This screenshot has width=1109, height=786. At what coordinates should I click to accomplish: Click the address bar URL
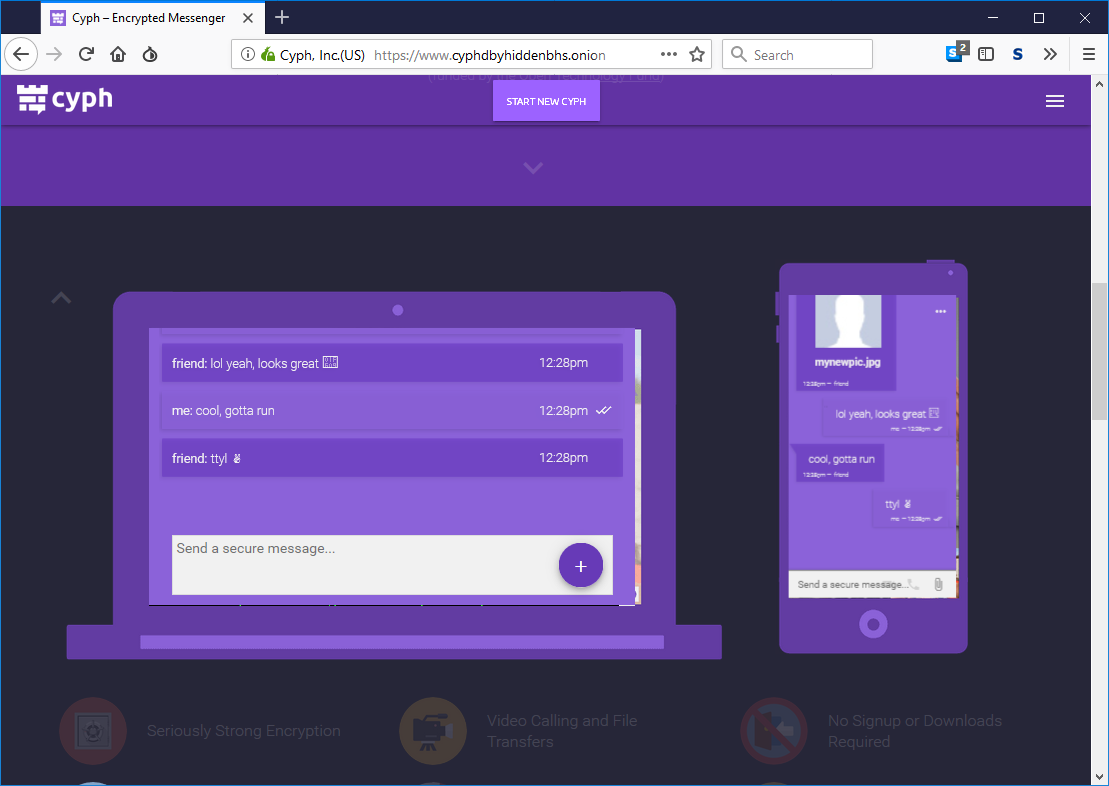489,55
